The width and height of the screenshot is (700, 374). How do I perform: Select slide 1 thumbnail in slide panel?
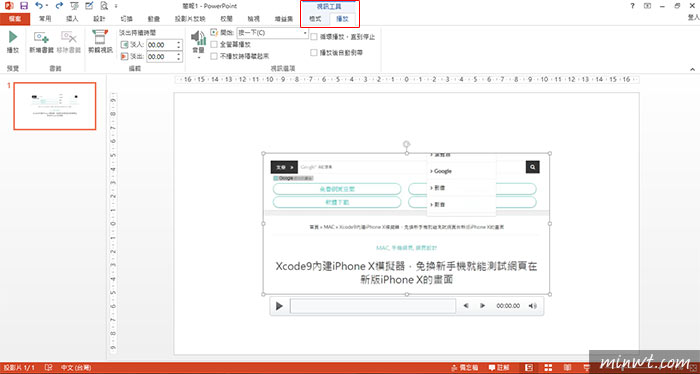(x=55, y=106)
